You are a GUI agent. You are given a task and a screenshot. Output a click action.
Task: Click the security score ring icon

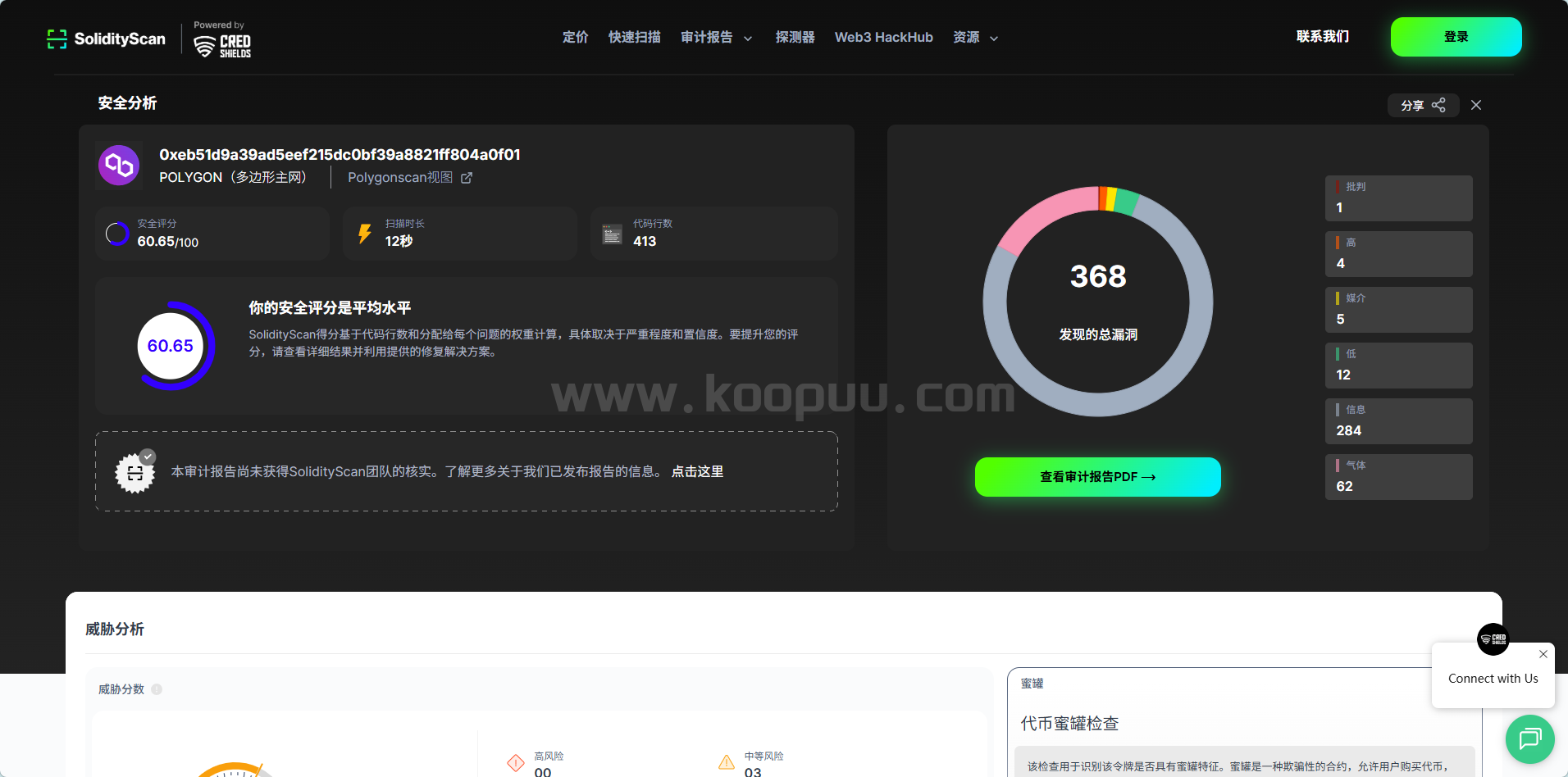[117, 234]
